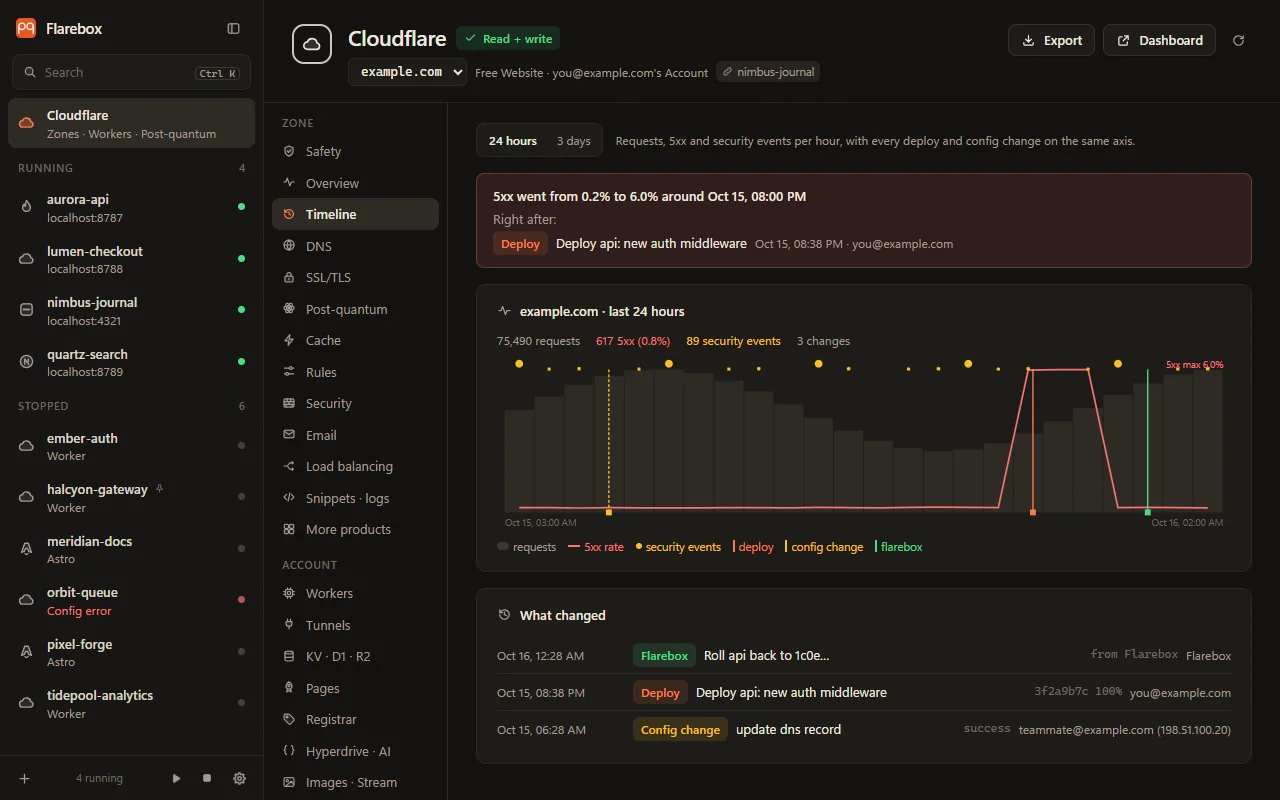The width and height of the screenshot is (1280, 800).
Task: Click the Flarebox logo icon
Action: pyautogui.click(x=26, y=29)
